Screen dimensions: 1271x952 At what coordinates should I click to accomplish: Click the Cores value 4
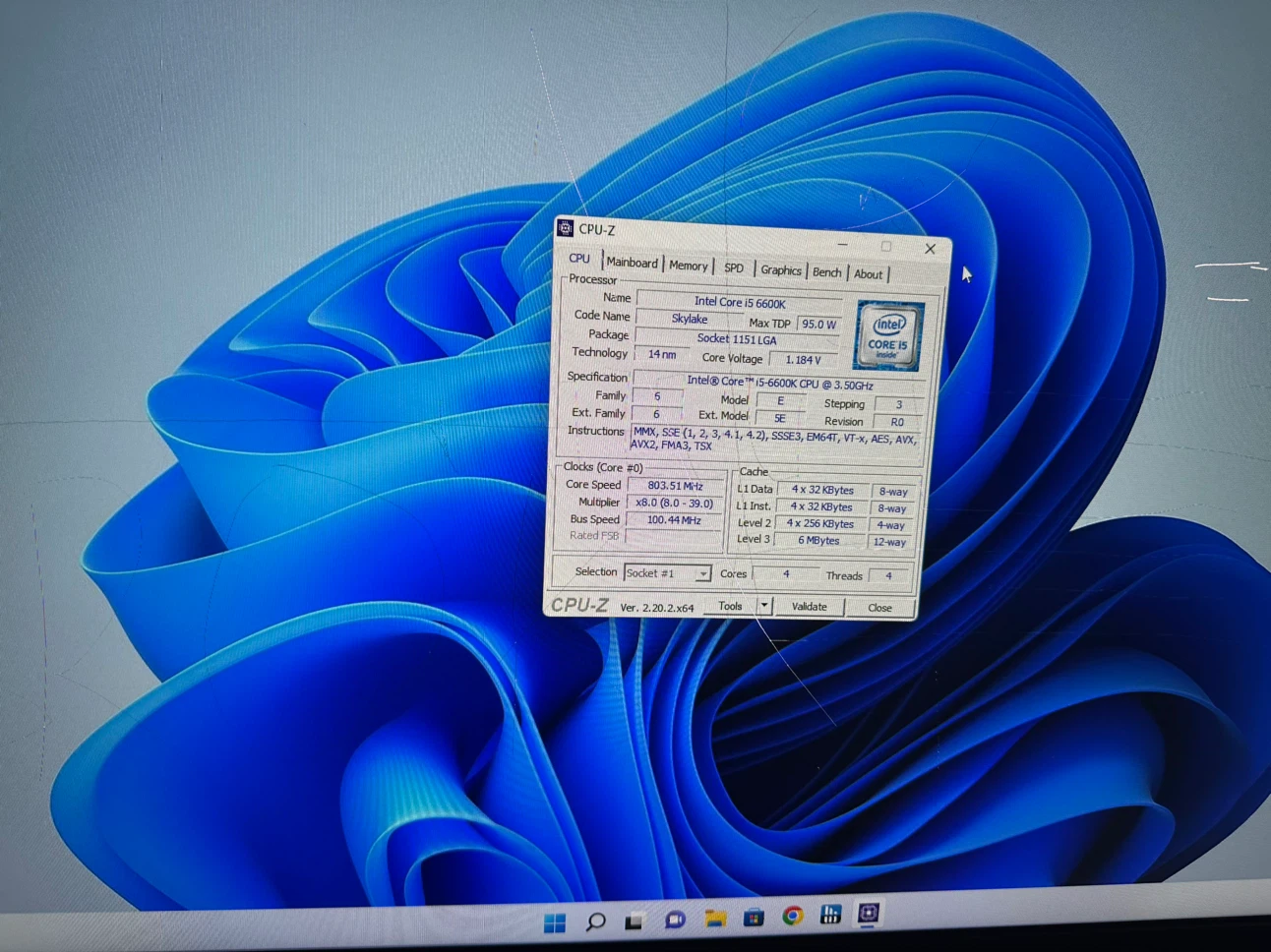(x=785, y=573)
